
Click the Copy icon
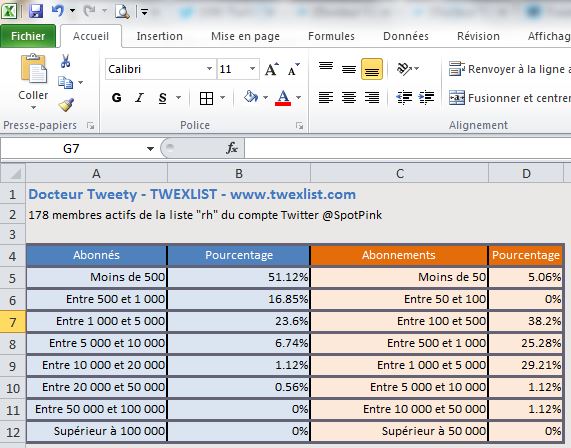pyautogui.click(x=66, y=83)
